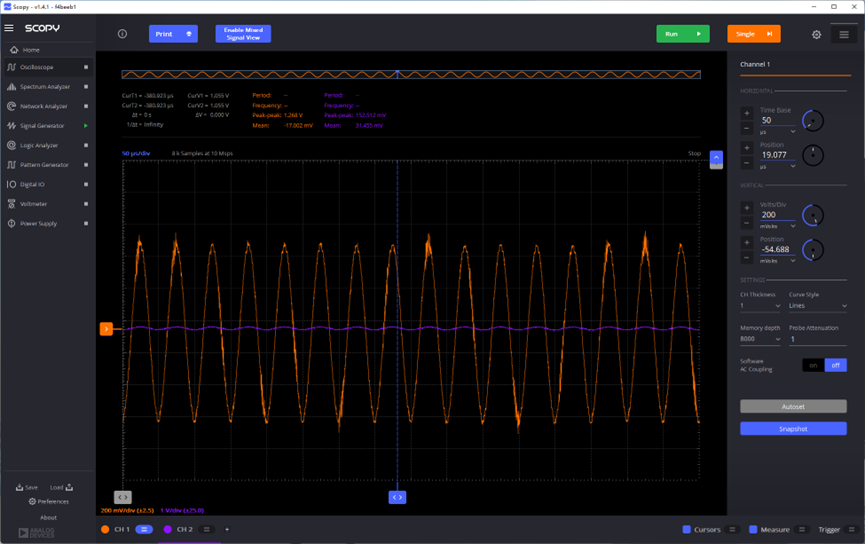Toggle the Spectrum Analyzer run/stop square
The height and width of the screenshot is (544, 865).
point(86,87)
